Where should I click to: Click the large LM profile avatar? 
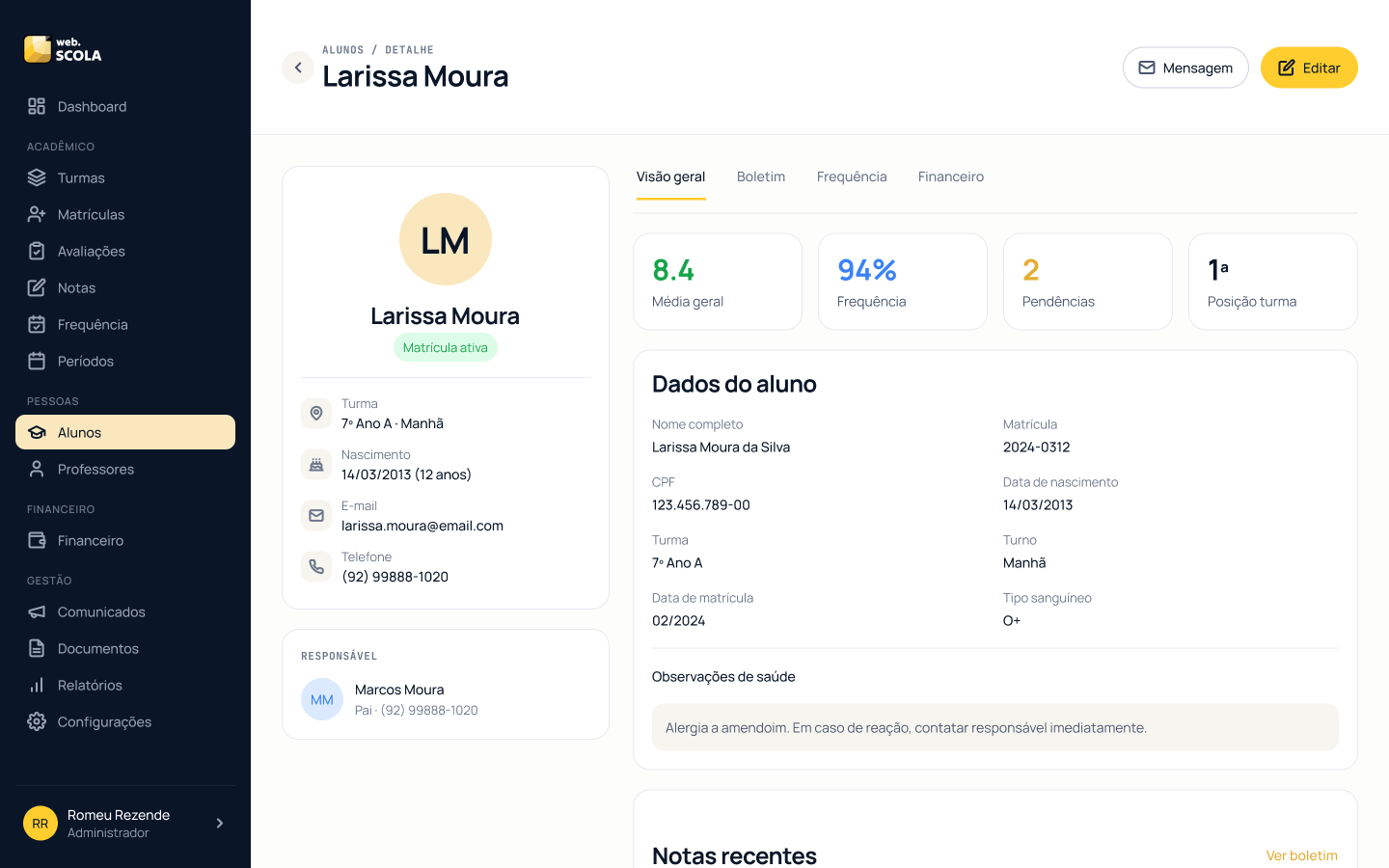[x=446, y=239]
